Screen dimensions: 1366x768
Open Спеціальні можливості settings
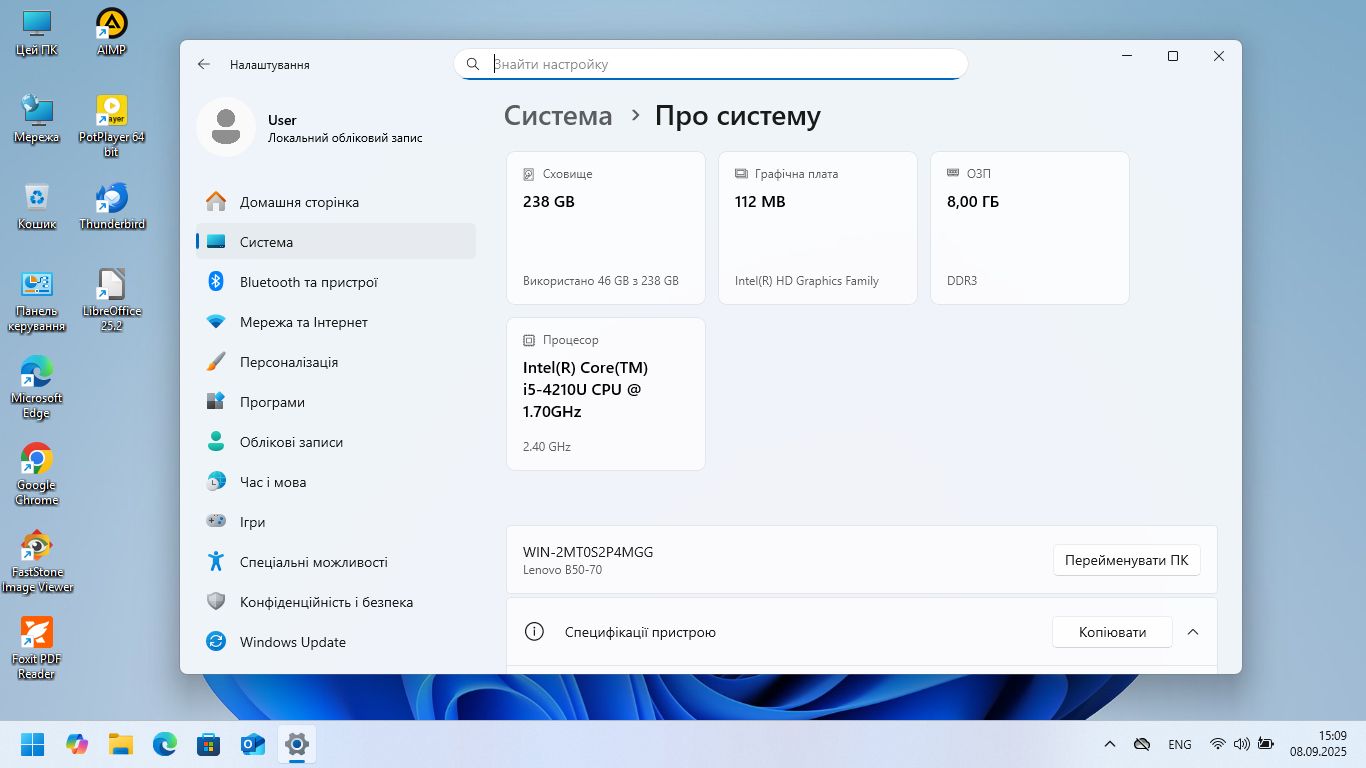click(336, 562)
